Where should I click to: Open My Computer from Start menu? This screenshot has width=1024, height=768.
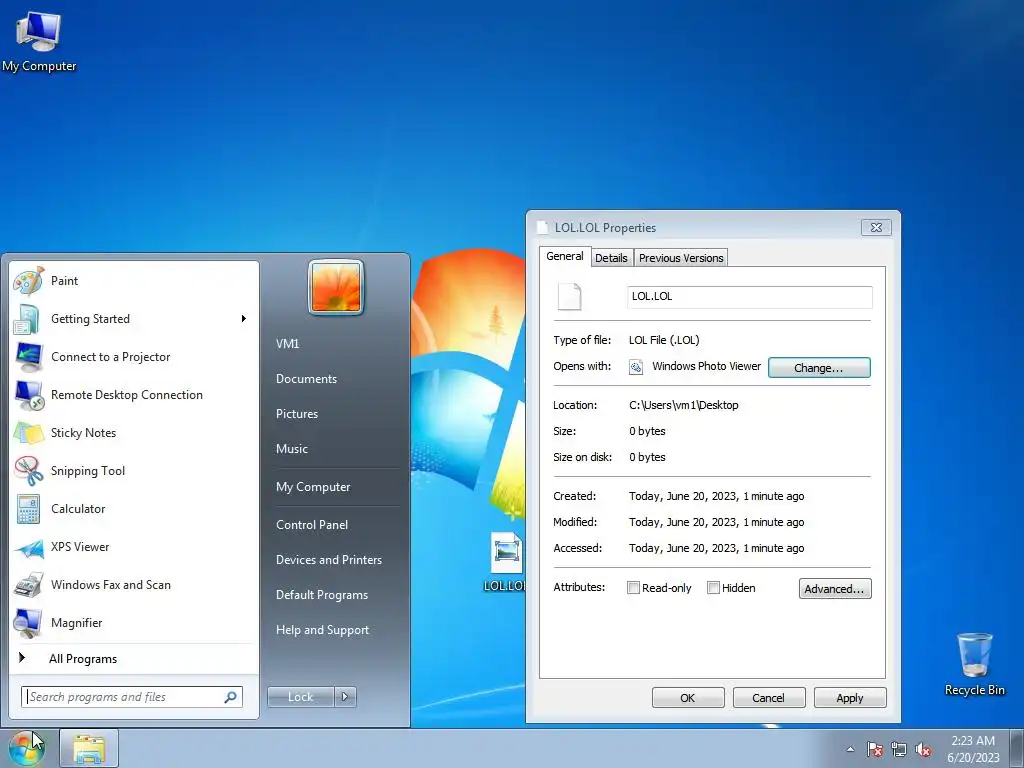(313, 487)
